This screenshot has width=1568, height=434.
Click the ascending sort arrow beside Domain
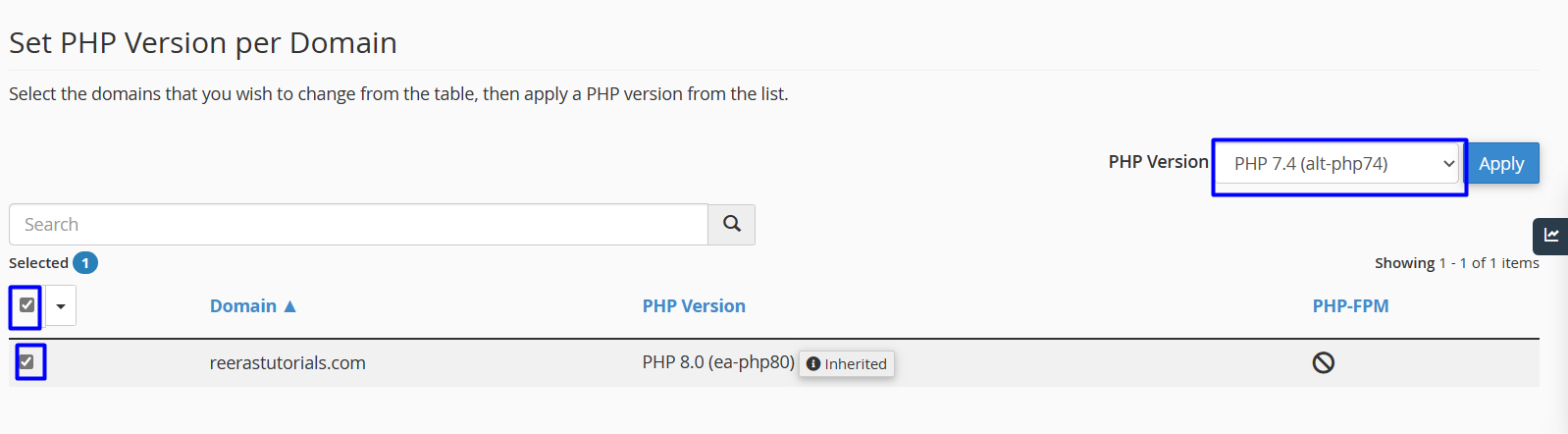click(290, 306)
